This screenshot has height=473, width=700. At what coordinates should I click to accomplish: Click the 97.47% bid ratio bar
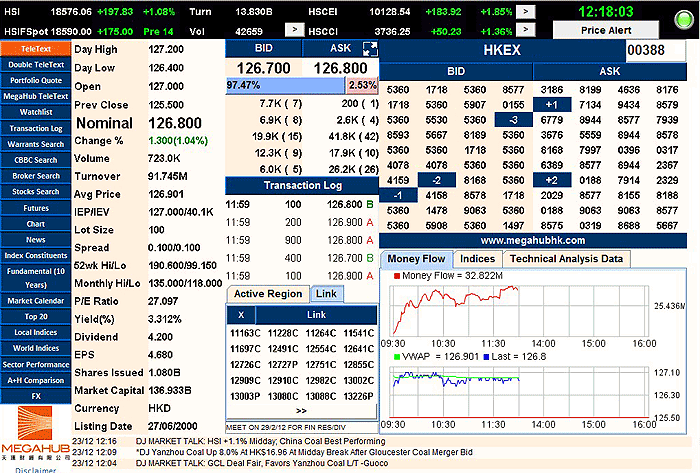tap(285, 85)
